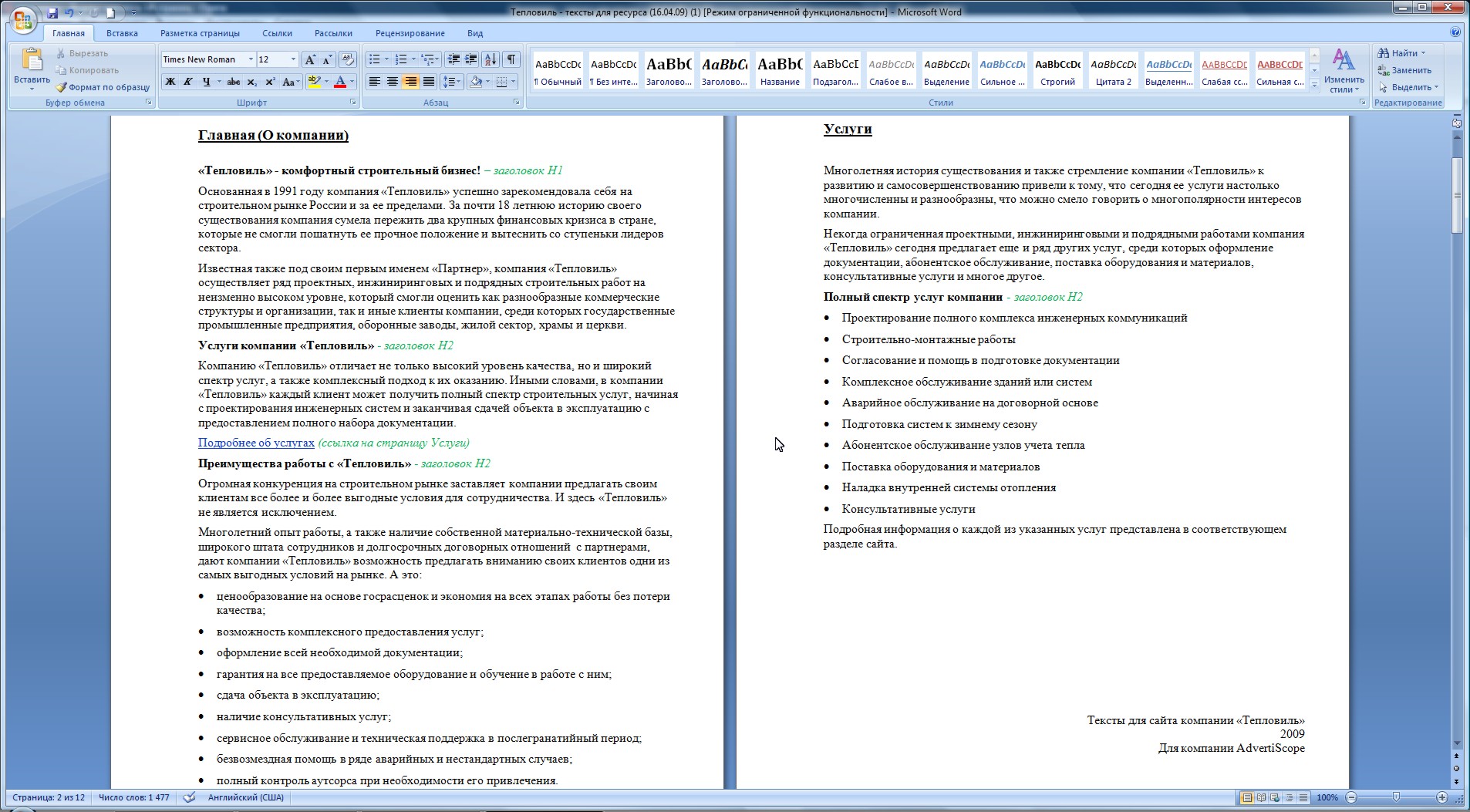
Task: Apply bulleted list formatting
Action: 375,59
